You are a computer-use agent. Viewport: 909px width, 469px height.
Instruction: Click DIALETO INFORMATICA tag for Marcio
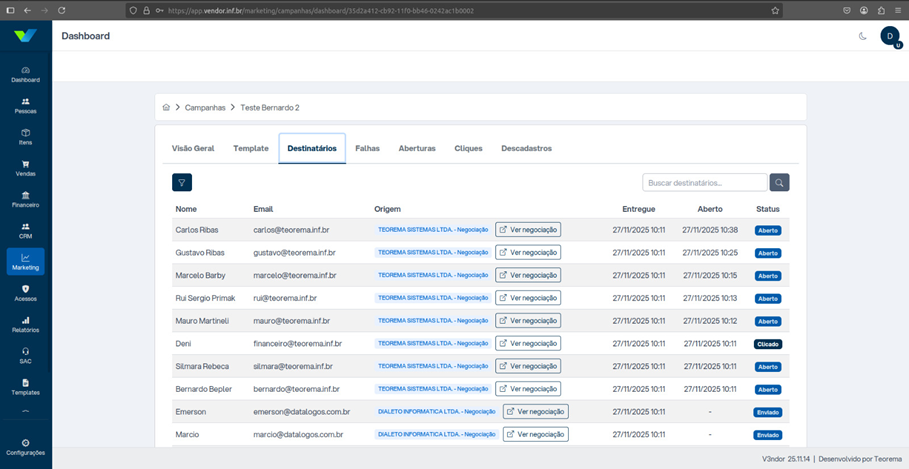click(437, 434)
